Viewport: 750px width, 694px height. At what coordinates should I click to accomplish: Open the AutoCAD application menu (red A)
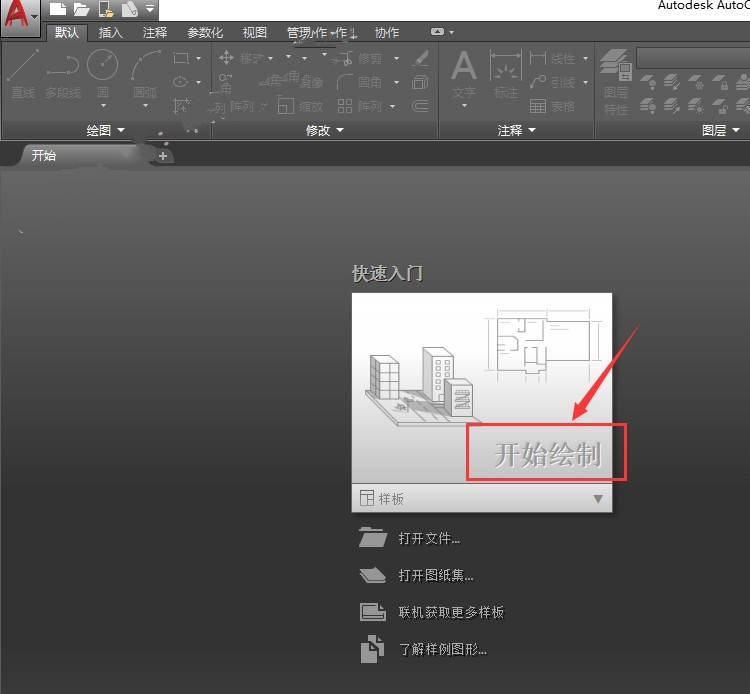[x=18, y=16]
